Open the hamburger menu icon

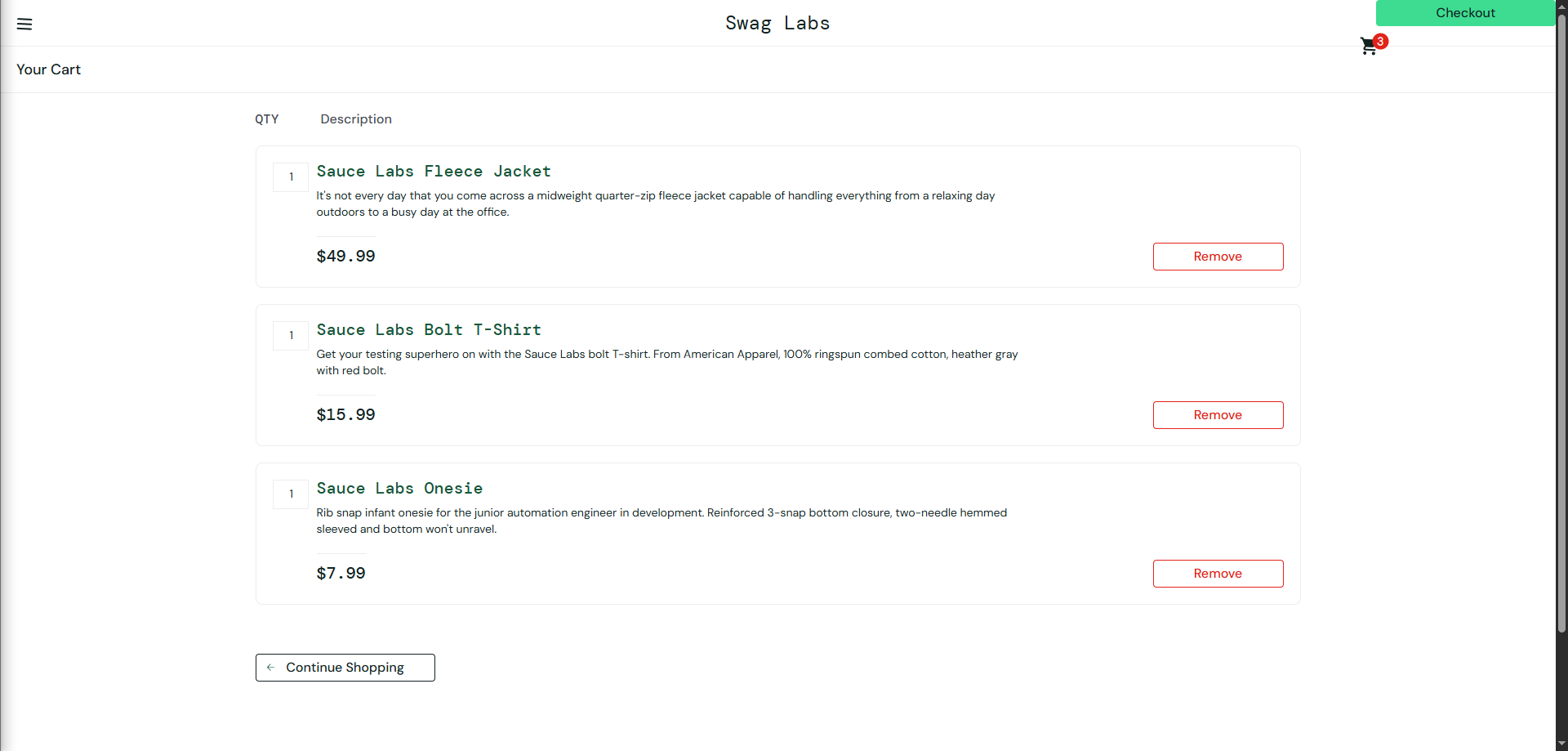coord(24,24)
